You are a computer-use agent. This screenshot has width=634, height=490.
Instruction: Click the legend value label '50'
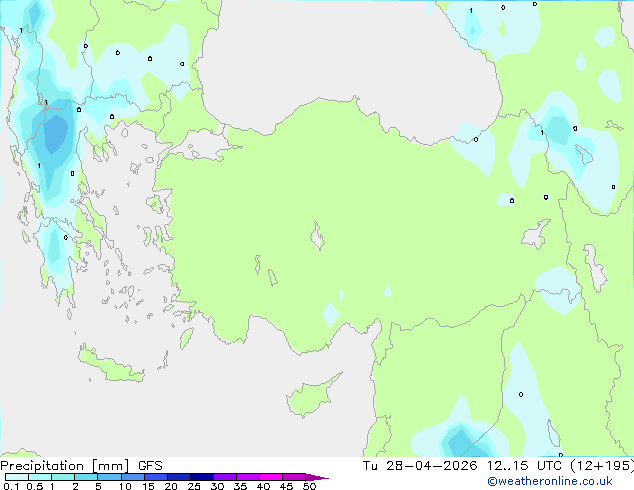pos(309,486)
